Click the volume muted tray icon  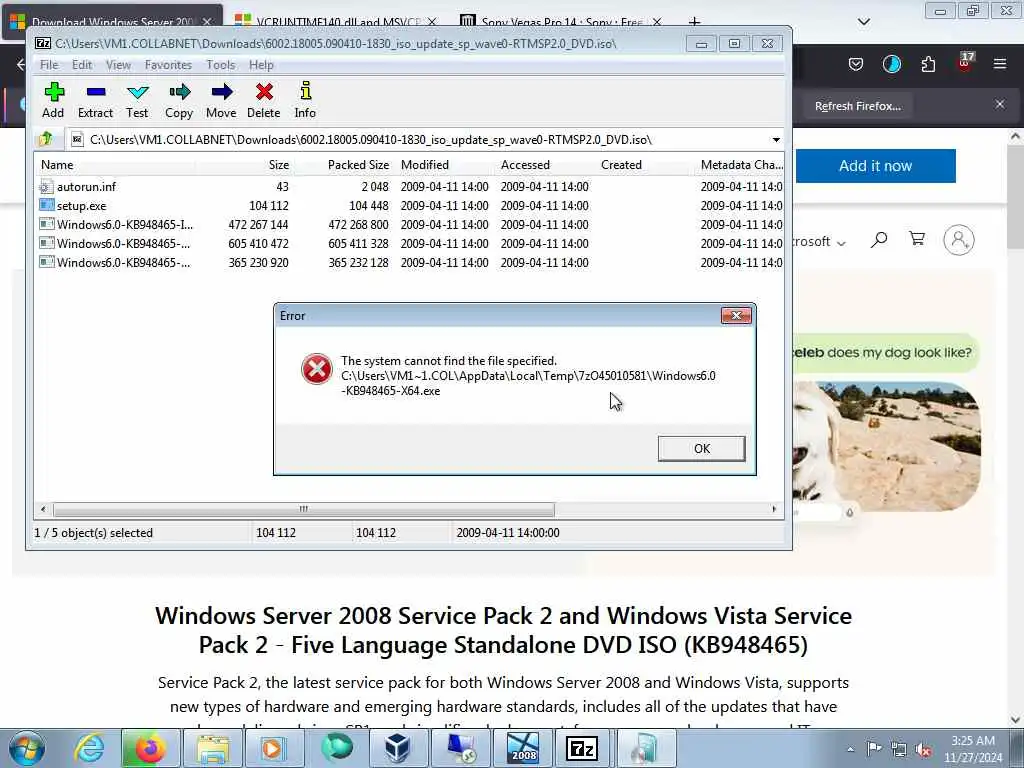923,750
